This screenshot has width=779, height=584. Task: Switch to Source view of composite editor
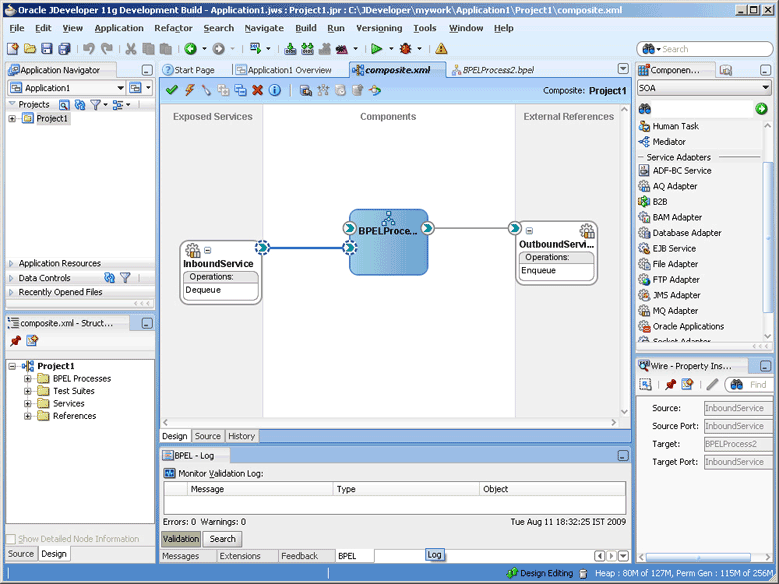[x=208, y=436]
